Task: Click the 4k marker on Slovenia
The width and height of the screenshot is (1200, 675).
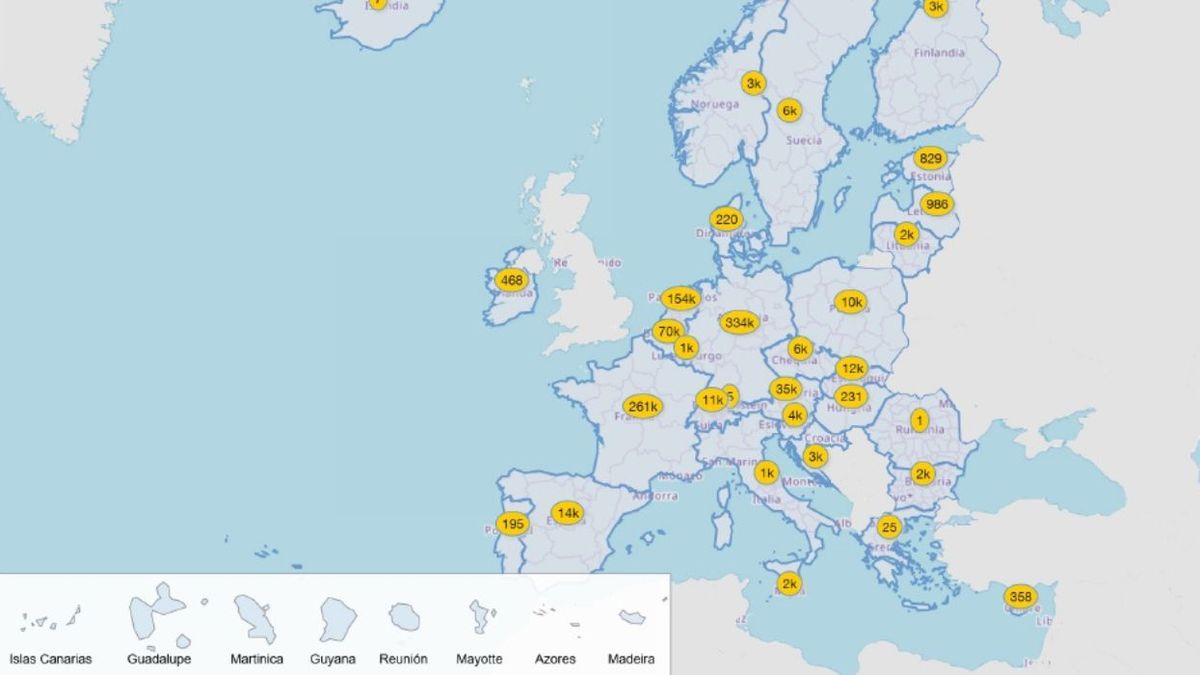Action: pos(795,415)
